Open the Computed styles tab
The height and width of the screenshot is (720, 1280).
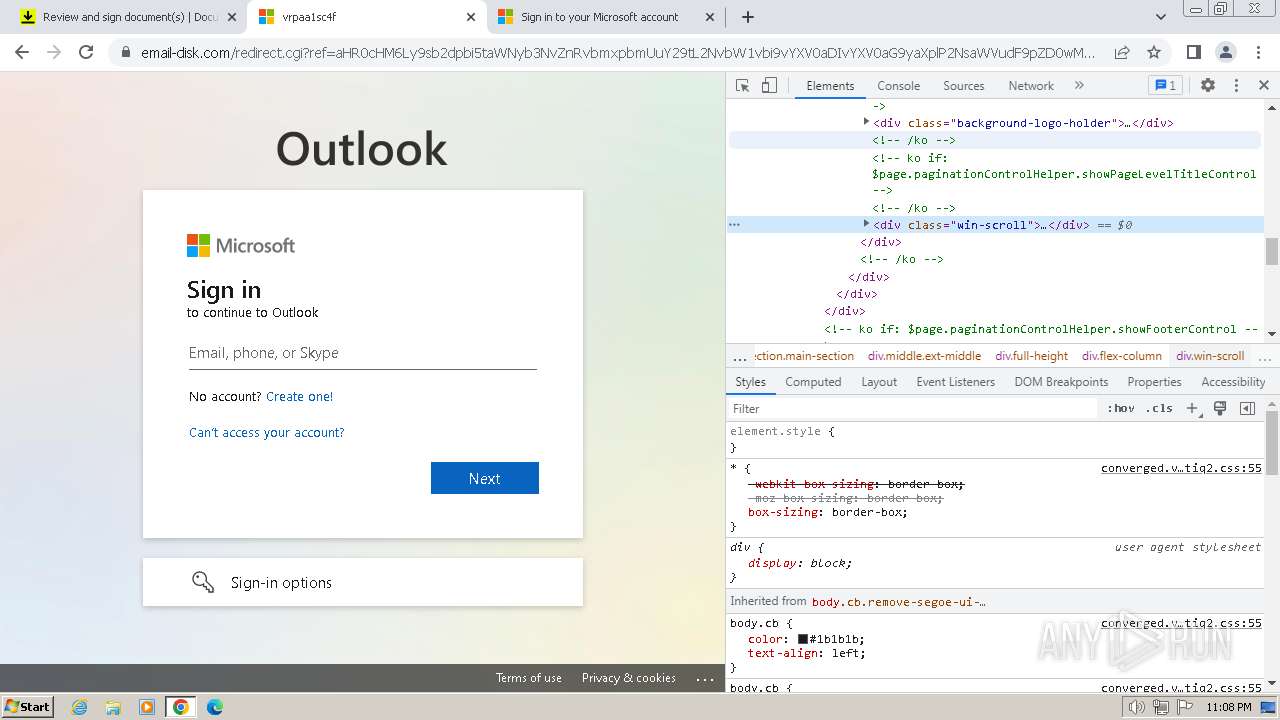tap(813, 382)
